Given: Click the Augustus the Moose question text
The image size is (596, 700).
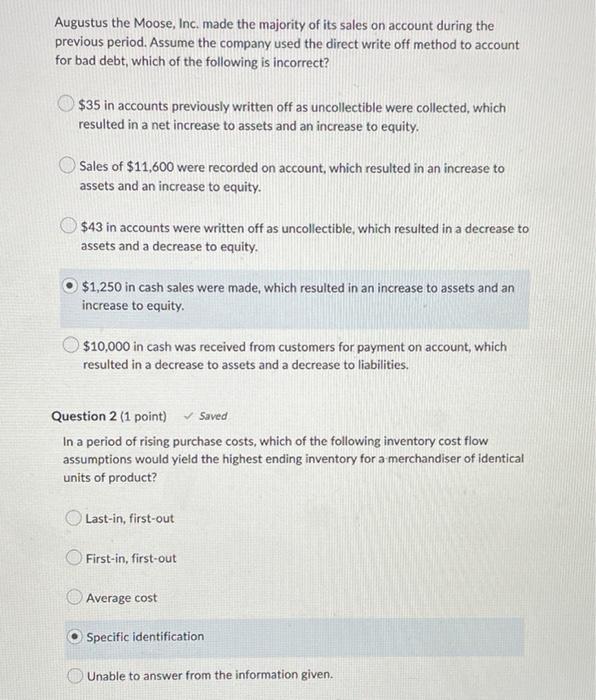Looking at the screenshot, I should point(287,43).
